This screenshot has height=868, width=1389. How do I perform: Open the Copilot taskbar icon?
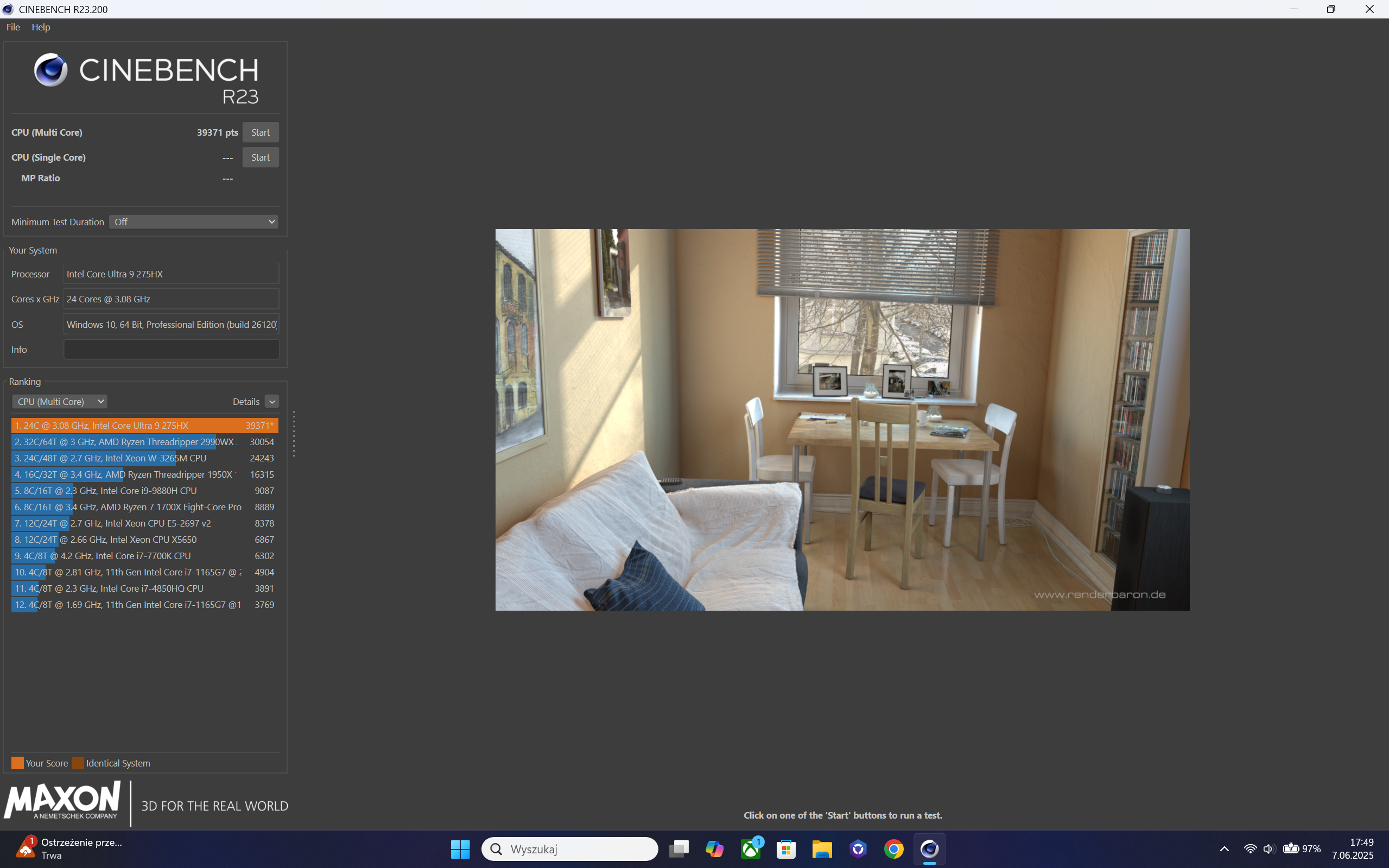(x=715, y=848)
